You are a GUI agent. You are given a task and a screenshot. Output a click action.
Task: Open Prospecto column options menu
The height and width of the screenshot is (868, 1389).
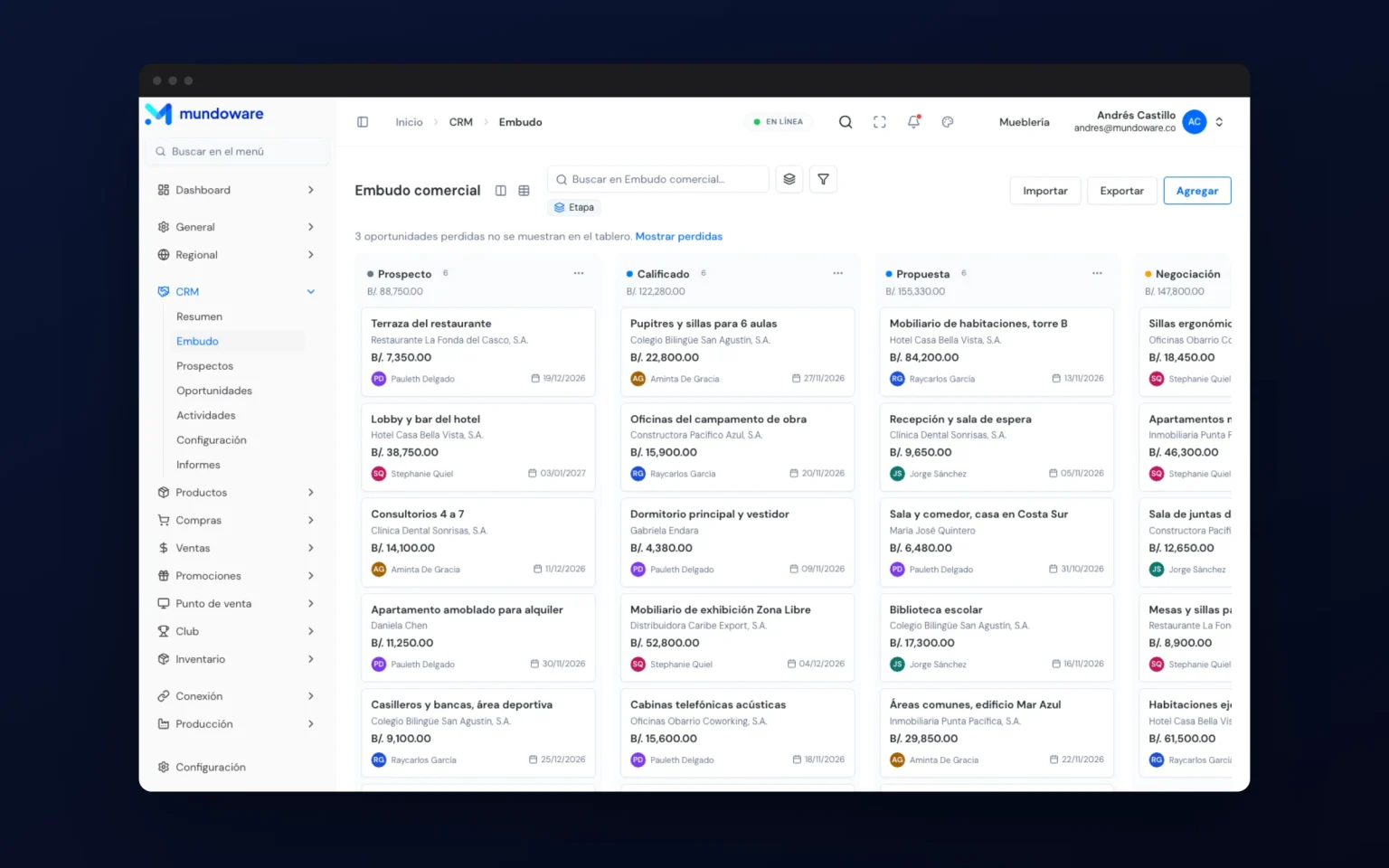579,273
